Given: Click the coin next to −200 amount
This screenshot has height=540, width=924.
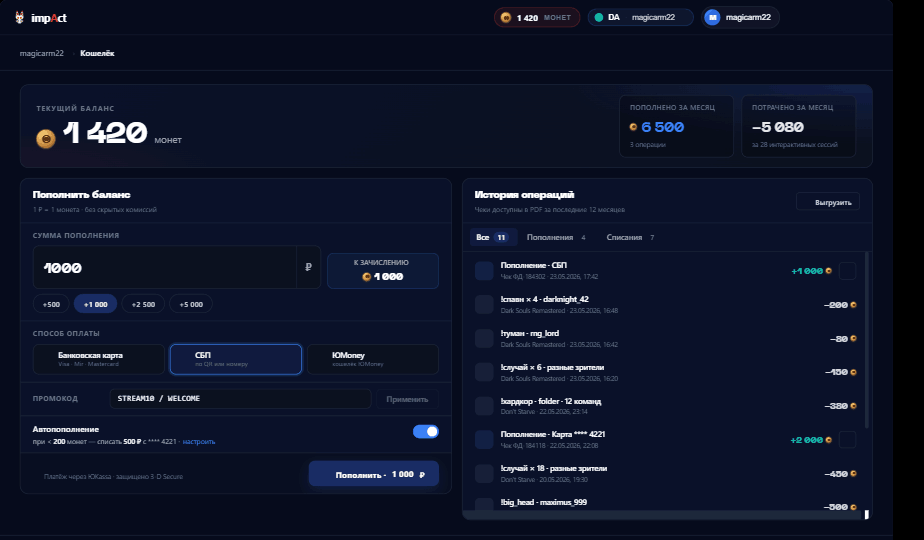Looking at the screenshot, I should point(853,305).
